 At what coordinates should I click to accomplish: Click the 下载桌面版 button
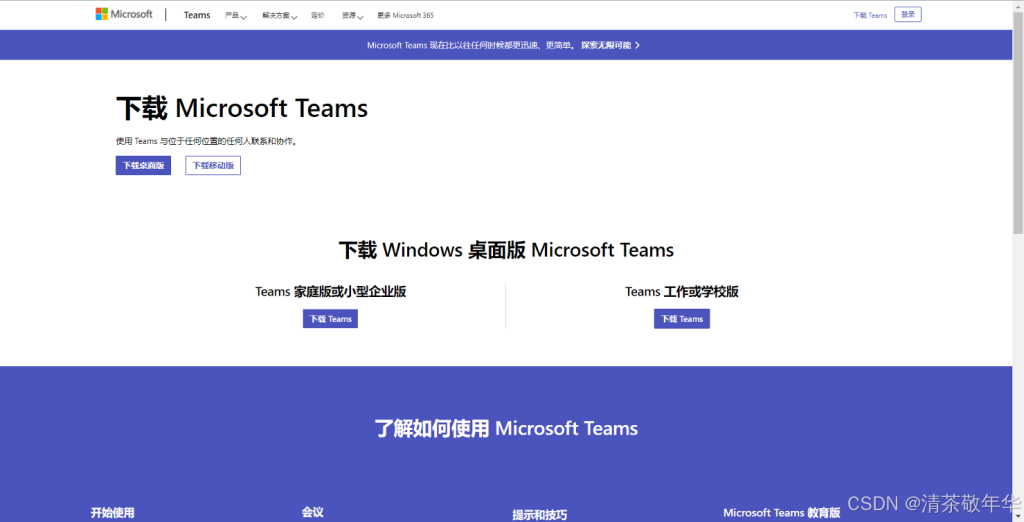click(x=143, y=165)
